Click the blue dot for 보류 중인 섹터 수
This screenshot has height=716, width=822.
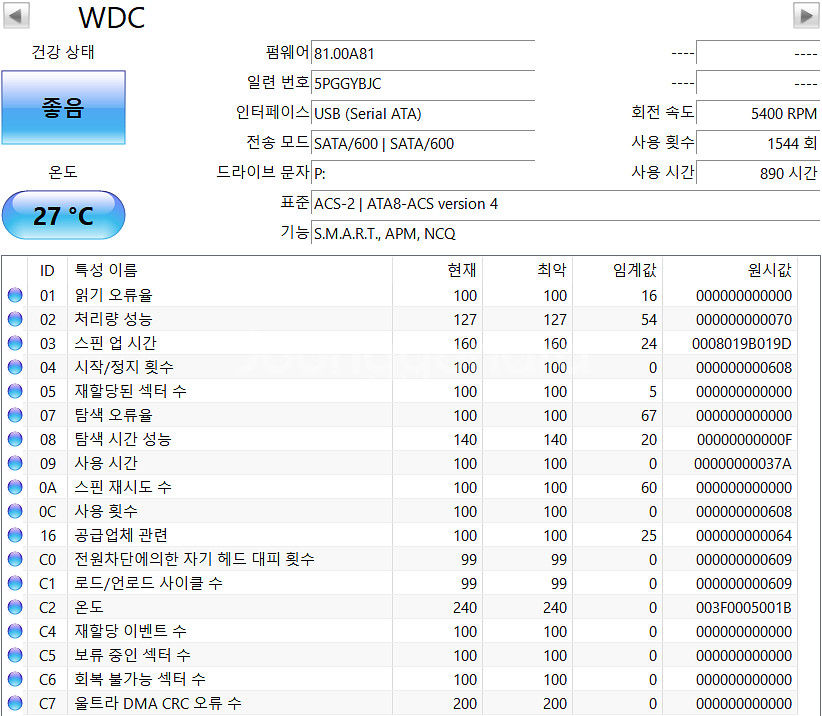coord(14,655)
